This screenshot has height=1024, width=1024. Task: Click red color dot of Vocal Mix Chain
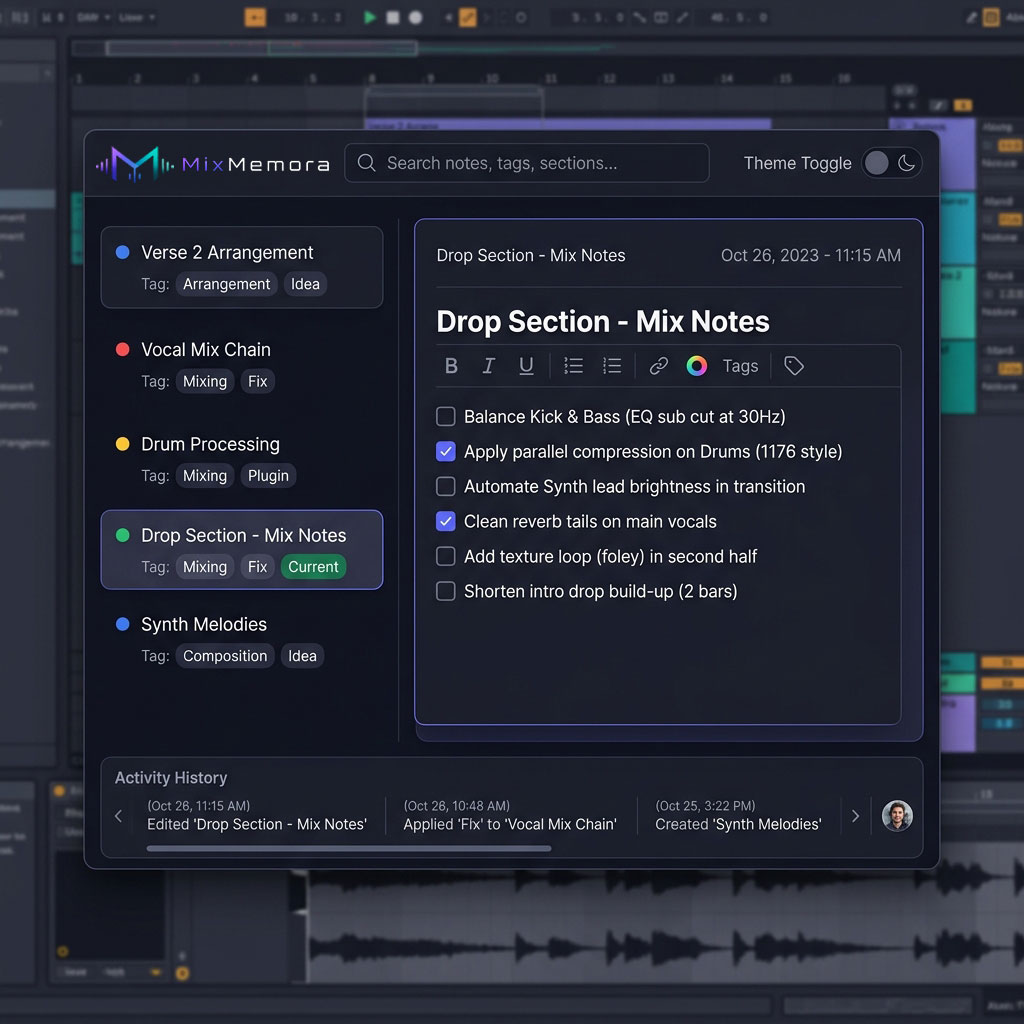point(122,349)
